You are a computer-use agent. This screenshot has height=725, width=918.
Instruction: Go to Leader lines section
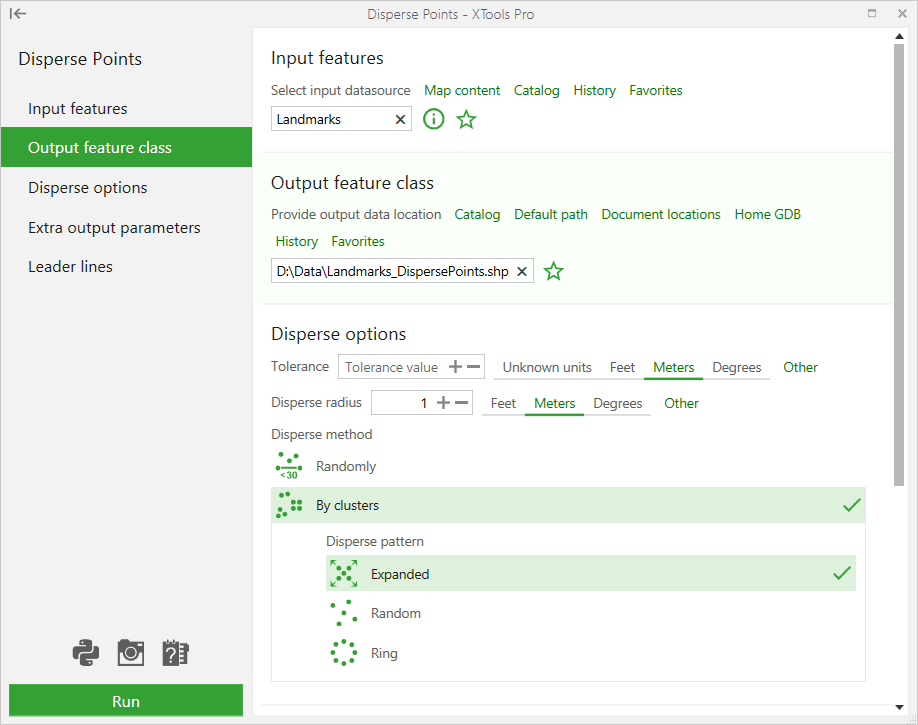(x=70, y=267)
